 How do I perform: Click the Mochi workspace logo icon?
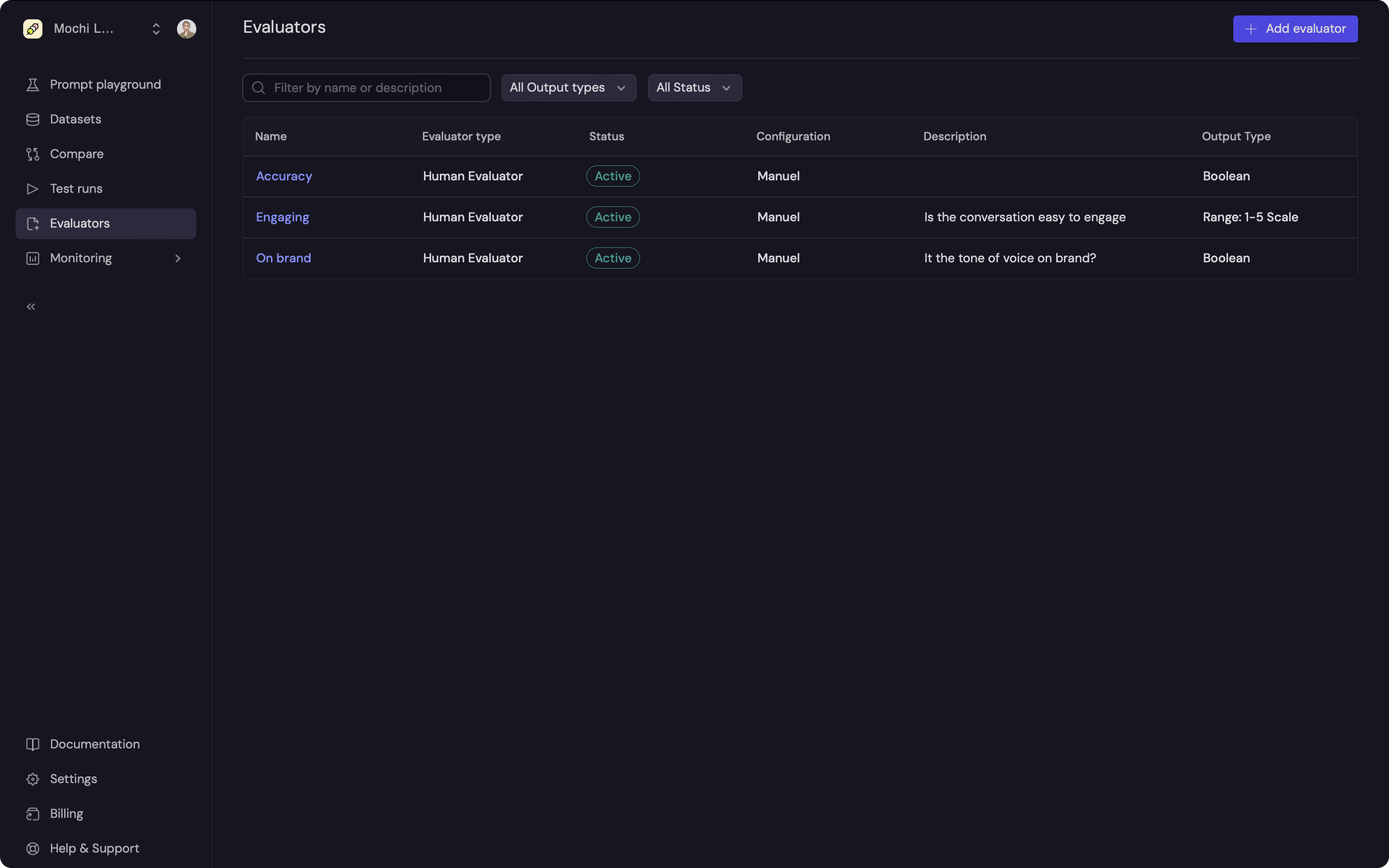point(33,29)
